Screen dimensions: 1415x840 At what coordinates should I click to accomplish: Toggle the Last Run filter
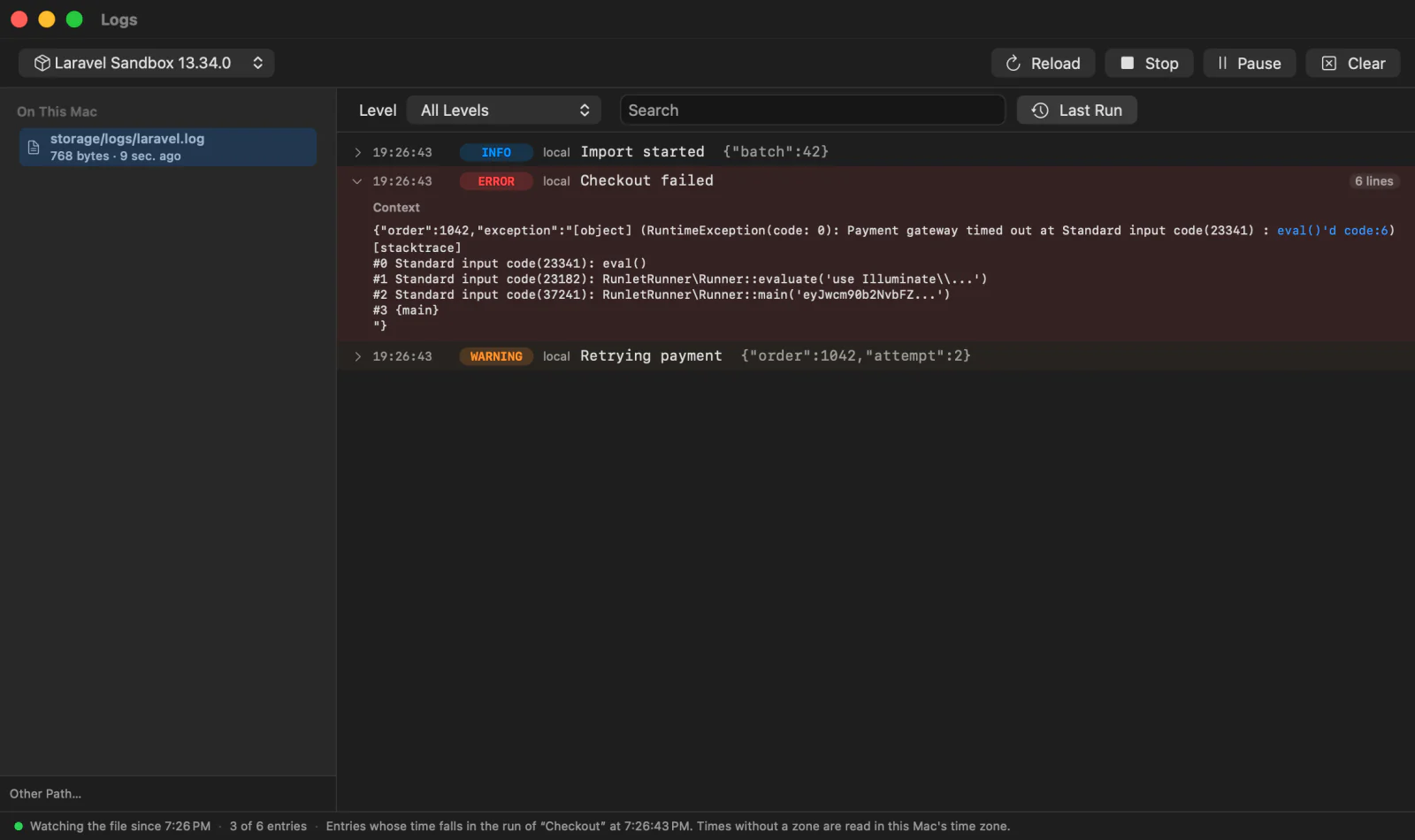pyautogui.click(x=1076, y=111)
